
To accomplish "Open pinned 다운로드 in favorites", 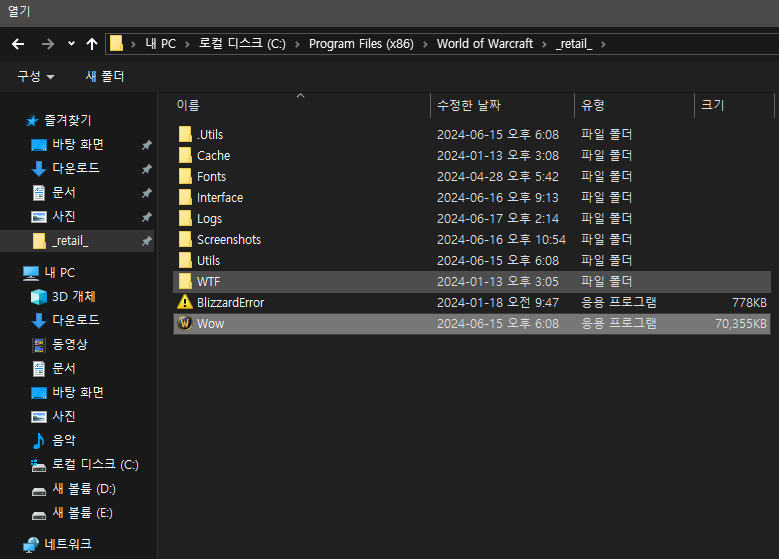I will pos(66,168).
